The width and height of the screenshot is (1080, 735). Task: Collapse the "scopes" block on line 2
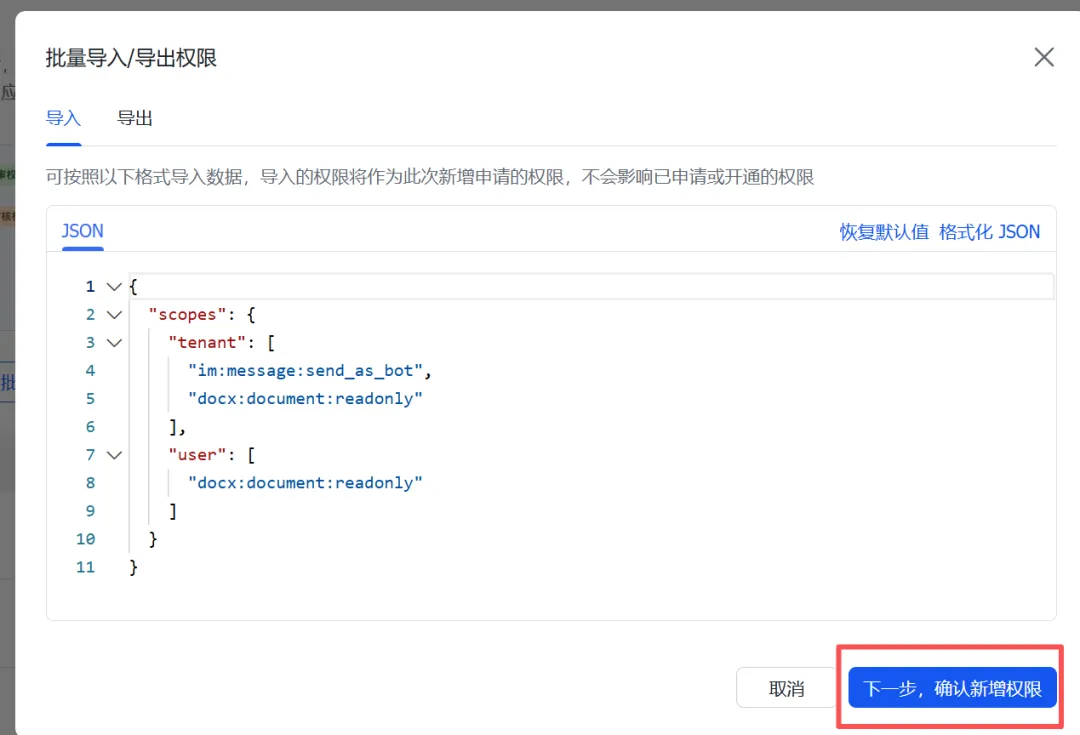(x=114, y=315)
